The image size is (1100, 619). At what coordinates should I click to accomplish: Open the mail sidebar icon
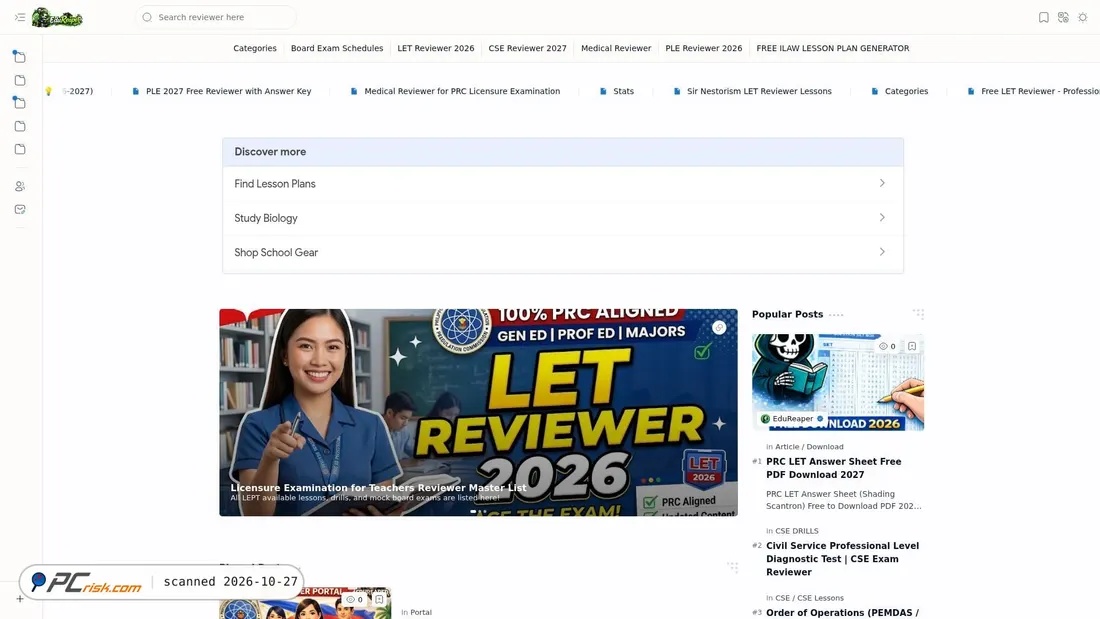20,209
